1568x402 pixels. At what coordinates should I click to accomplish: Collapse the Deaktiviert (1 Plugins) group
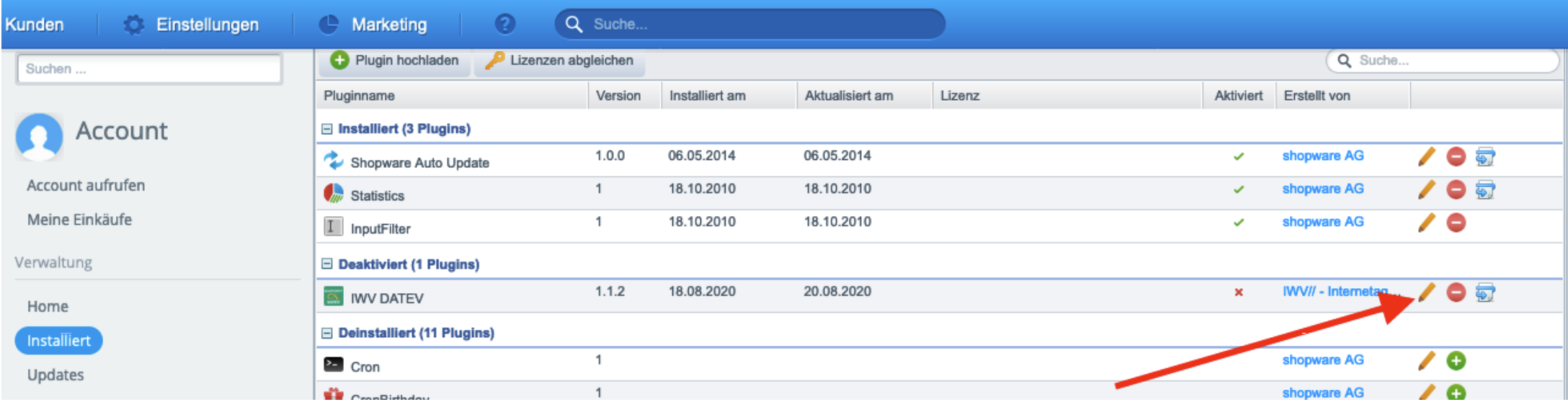(x=327, y=264)
